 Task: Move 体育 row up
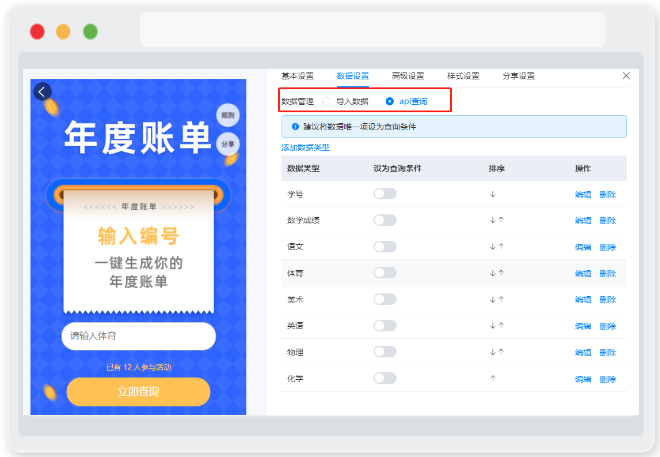pos(501,273)
